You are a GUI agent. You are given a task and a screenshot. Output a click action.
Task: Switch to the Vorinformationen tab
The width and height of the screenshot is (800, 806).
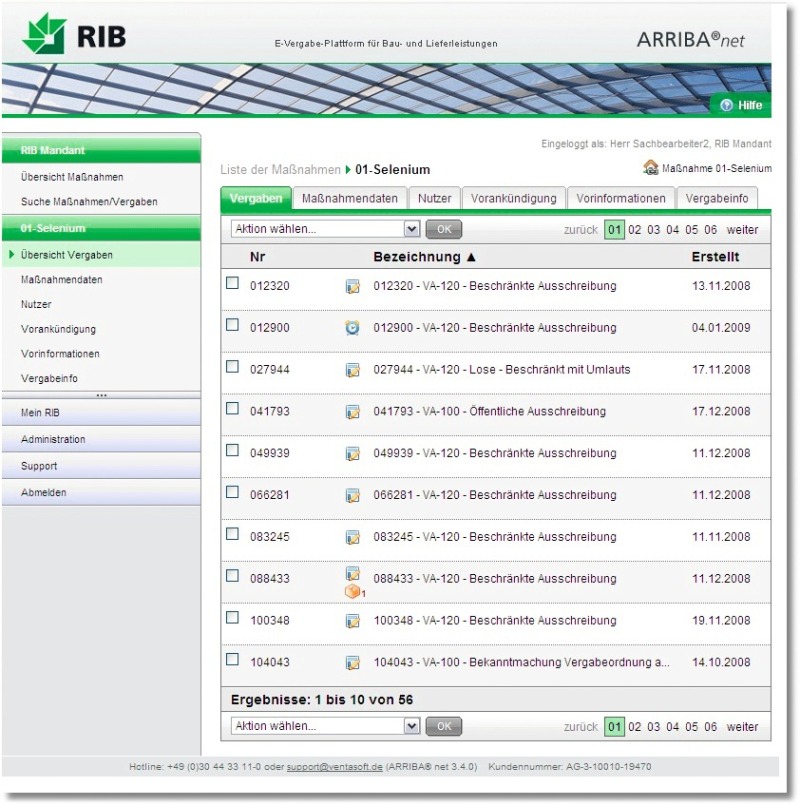click(x=621, y=198)
